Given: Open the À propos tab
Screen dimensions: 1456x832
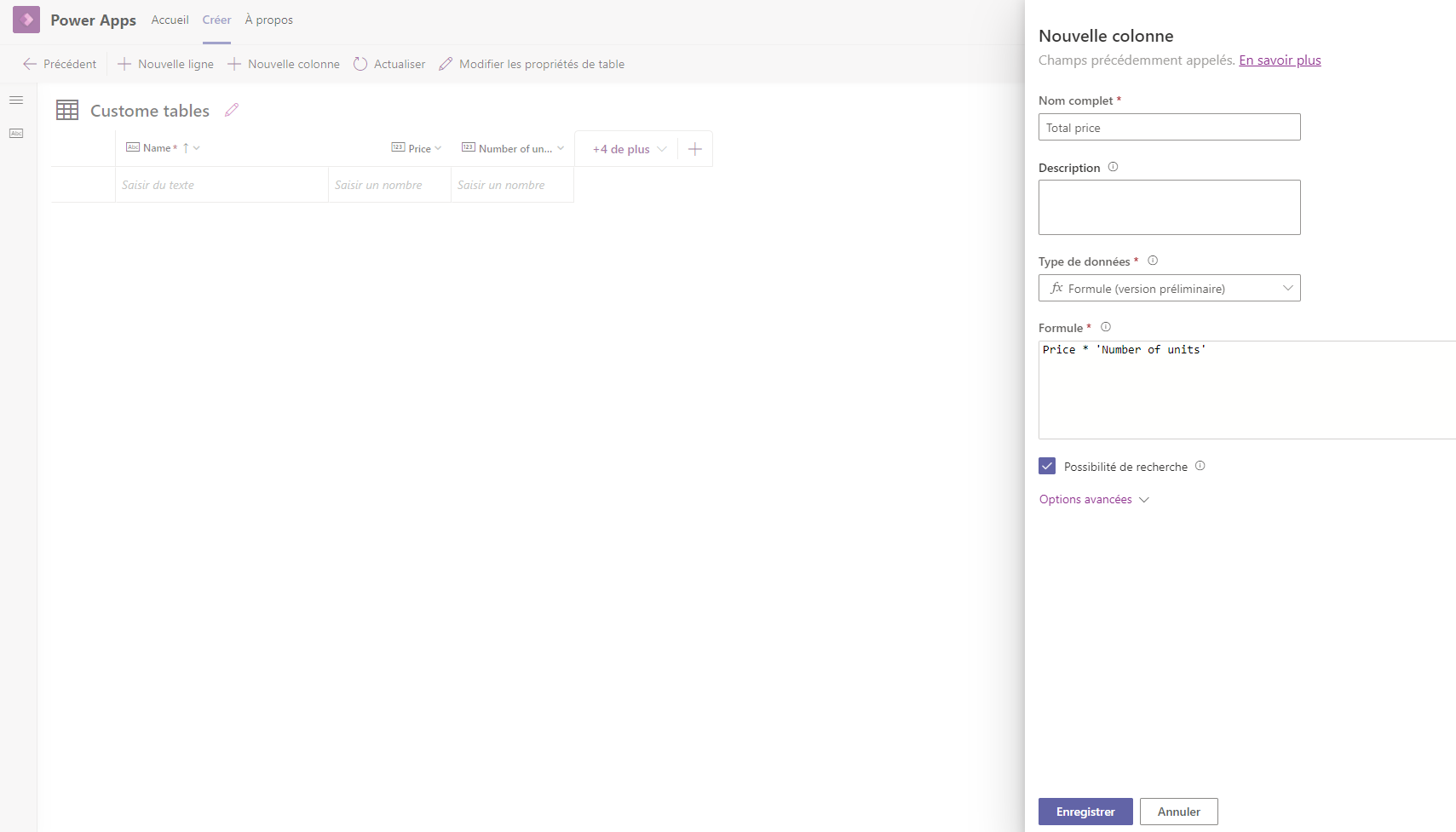Looking at the screenshot, I should pyautogui.click(x=268, y=20).
